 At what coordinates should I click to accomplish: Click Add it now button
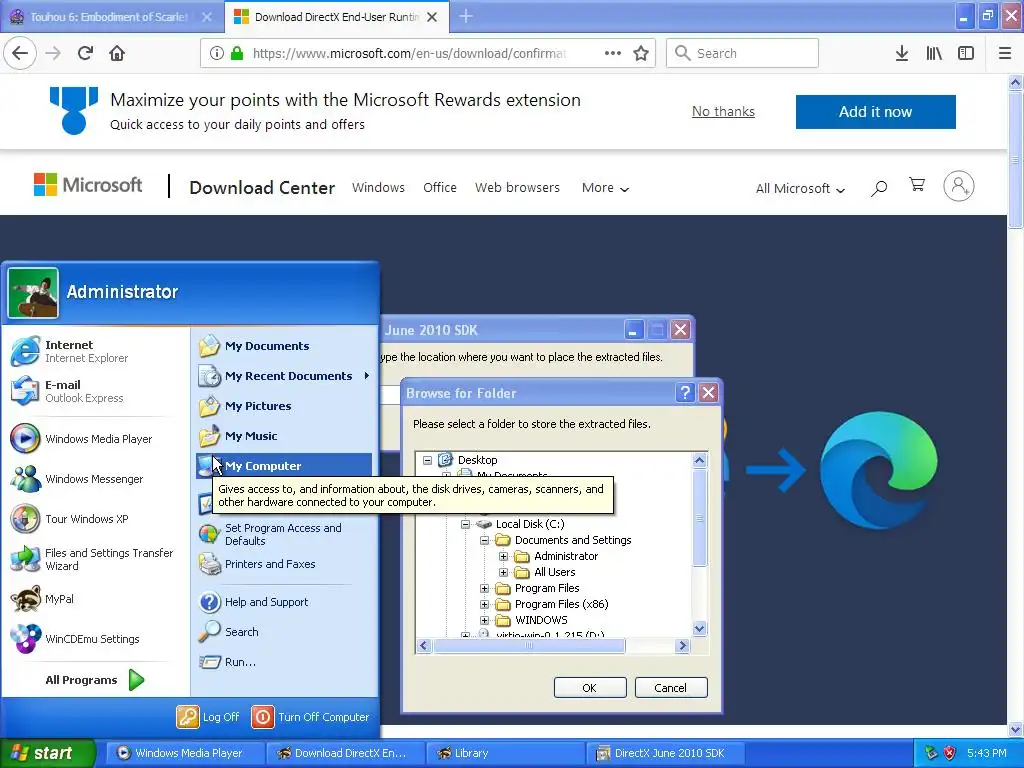(x=876, y=112)
